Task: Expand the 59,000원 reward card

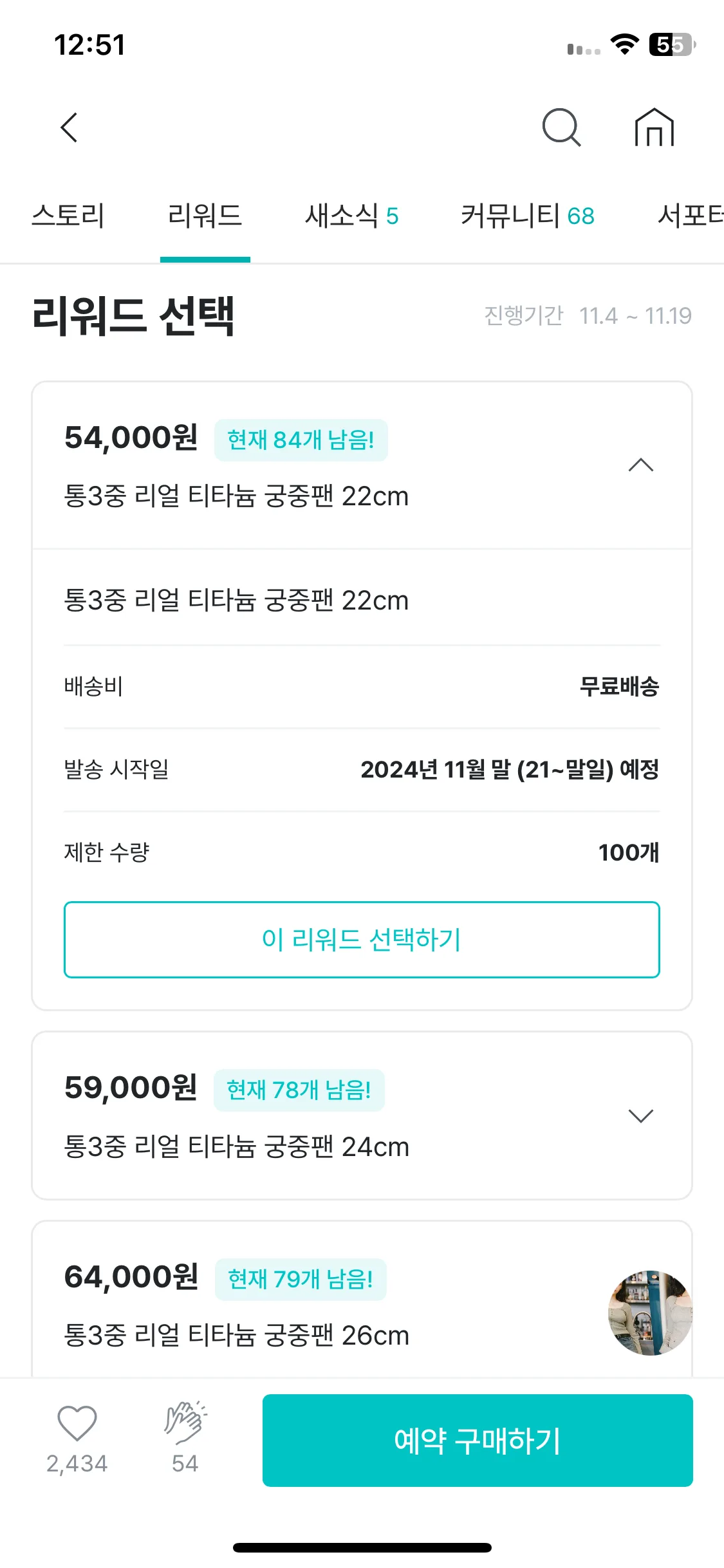Action: click(641, 1115)
